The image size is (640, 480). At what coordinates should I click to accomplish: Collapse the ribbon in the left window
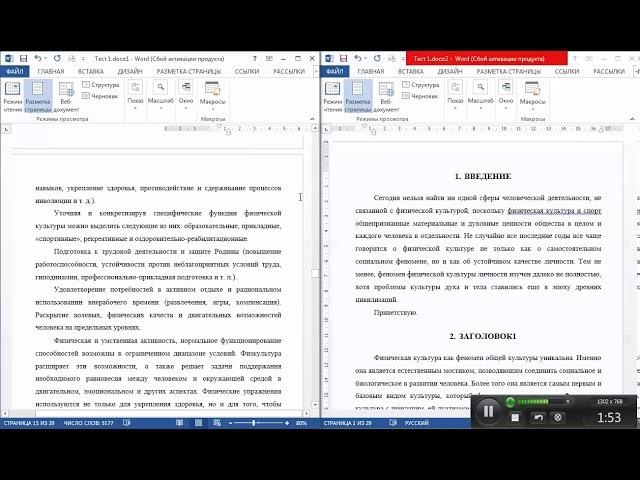coord(312,119)
